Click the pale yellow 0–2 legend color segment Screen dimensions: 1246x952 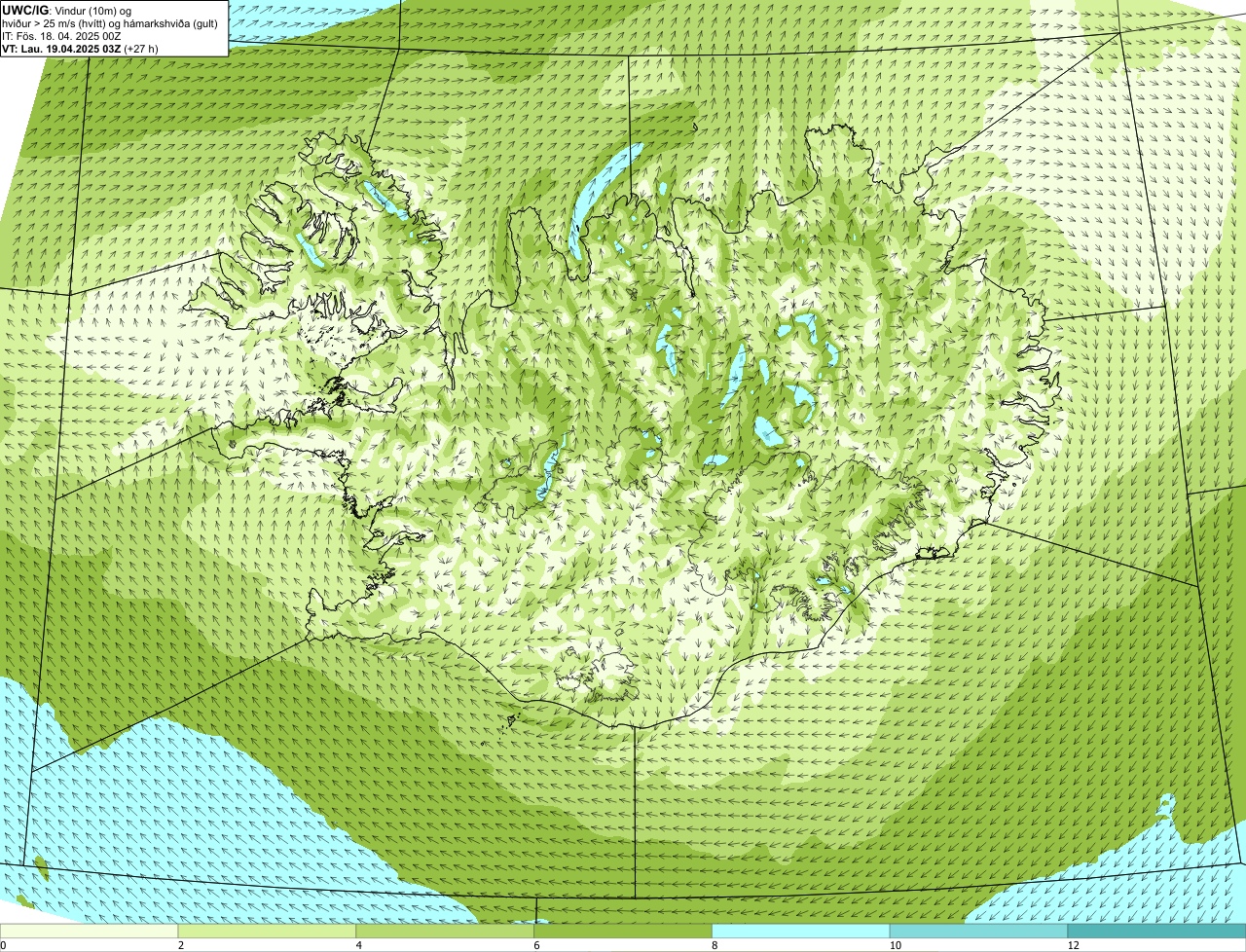coord(89,932)
